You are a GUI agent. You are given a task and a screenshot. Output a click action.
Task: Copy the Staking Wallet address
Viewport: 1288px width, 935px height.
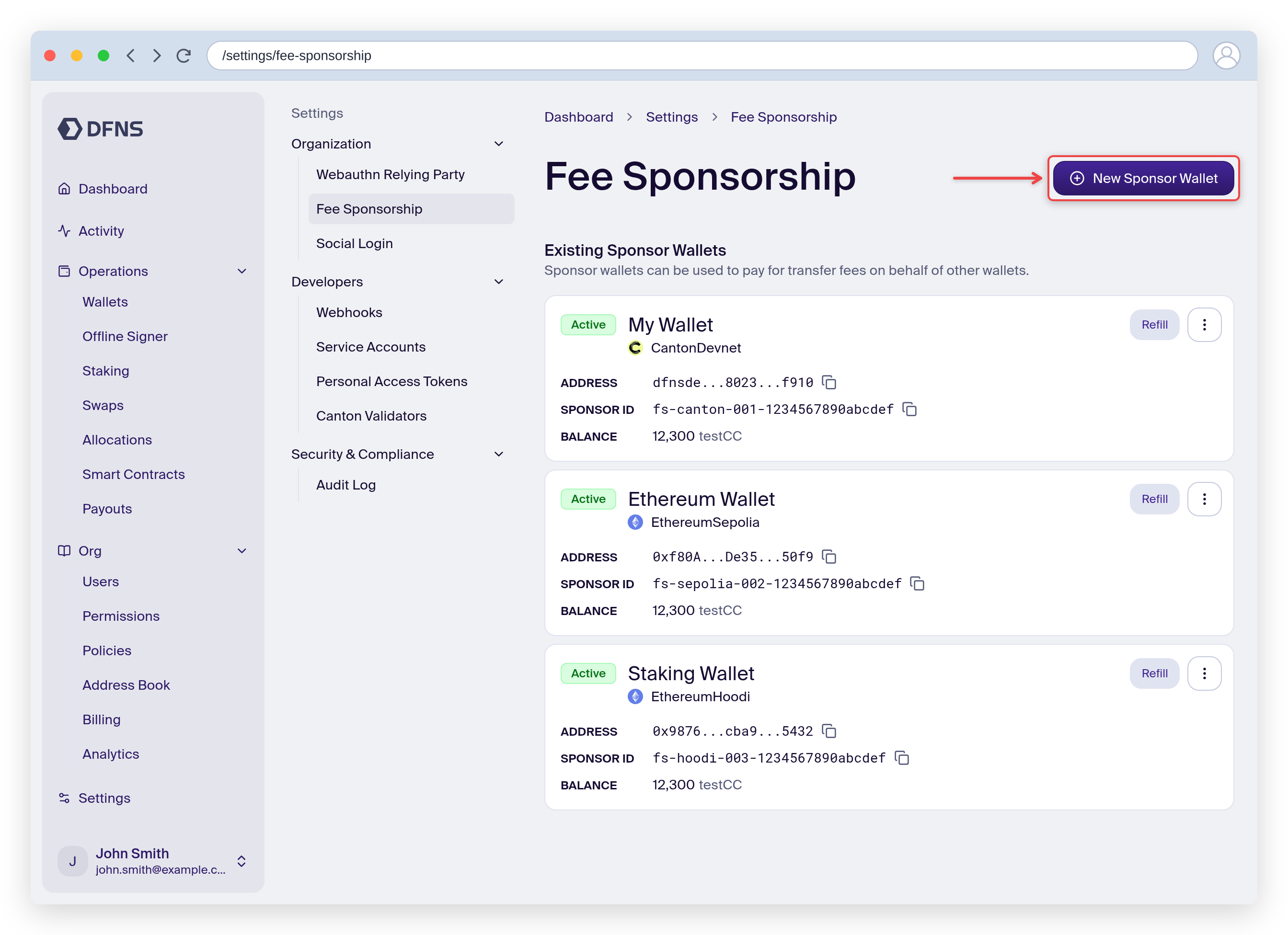pos(829,731)
